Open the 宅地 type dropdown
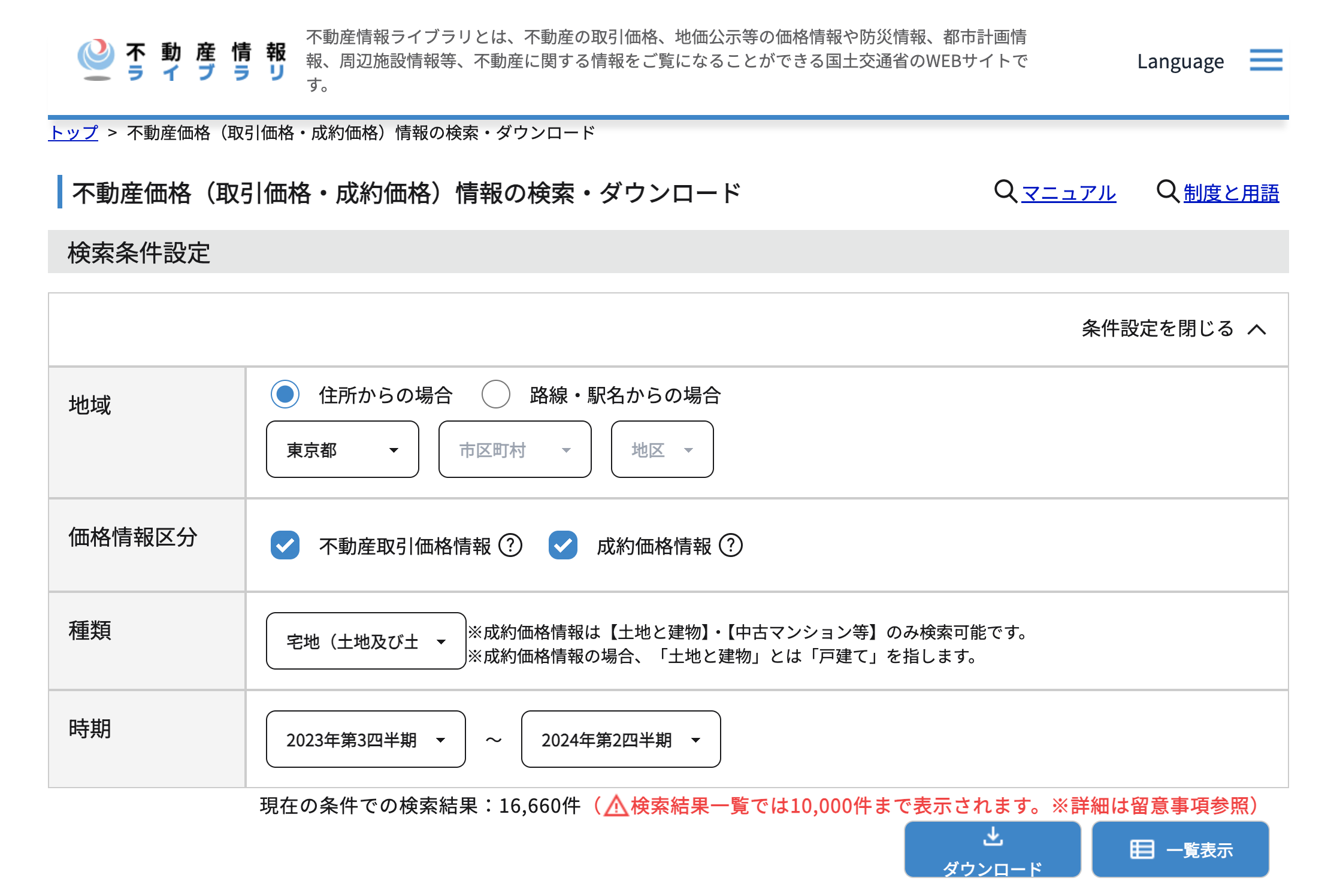The image size is (1337, 896). coord(366,641)
